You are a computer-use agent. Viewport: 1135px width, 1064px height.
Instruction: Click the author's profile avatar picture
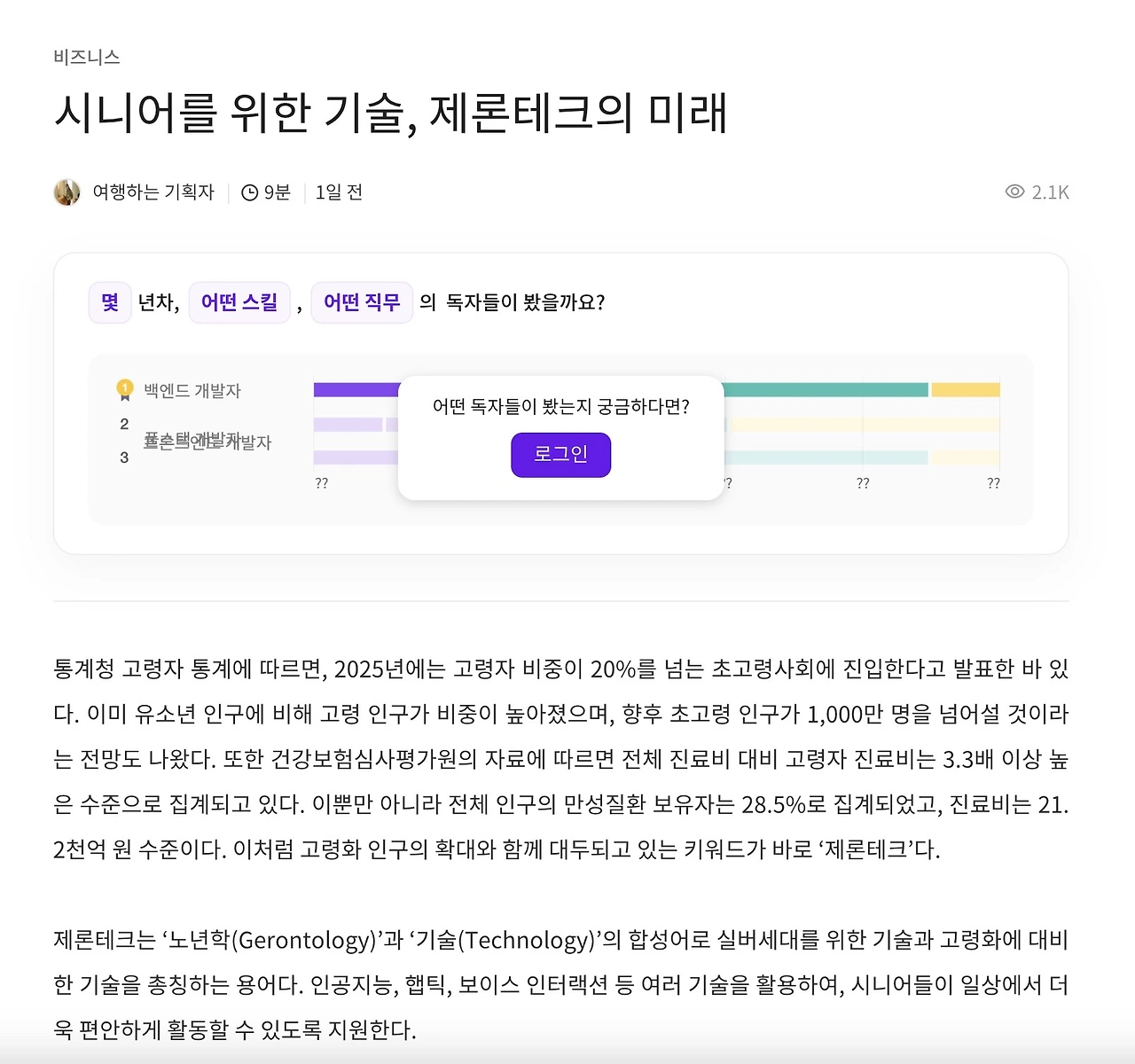[66, 192]
